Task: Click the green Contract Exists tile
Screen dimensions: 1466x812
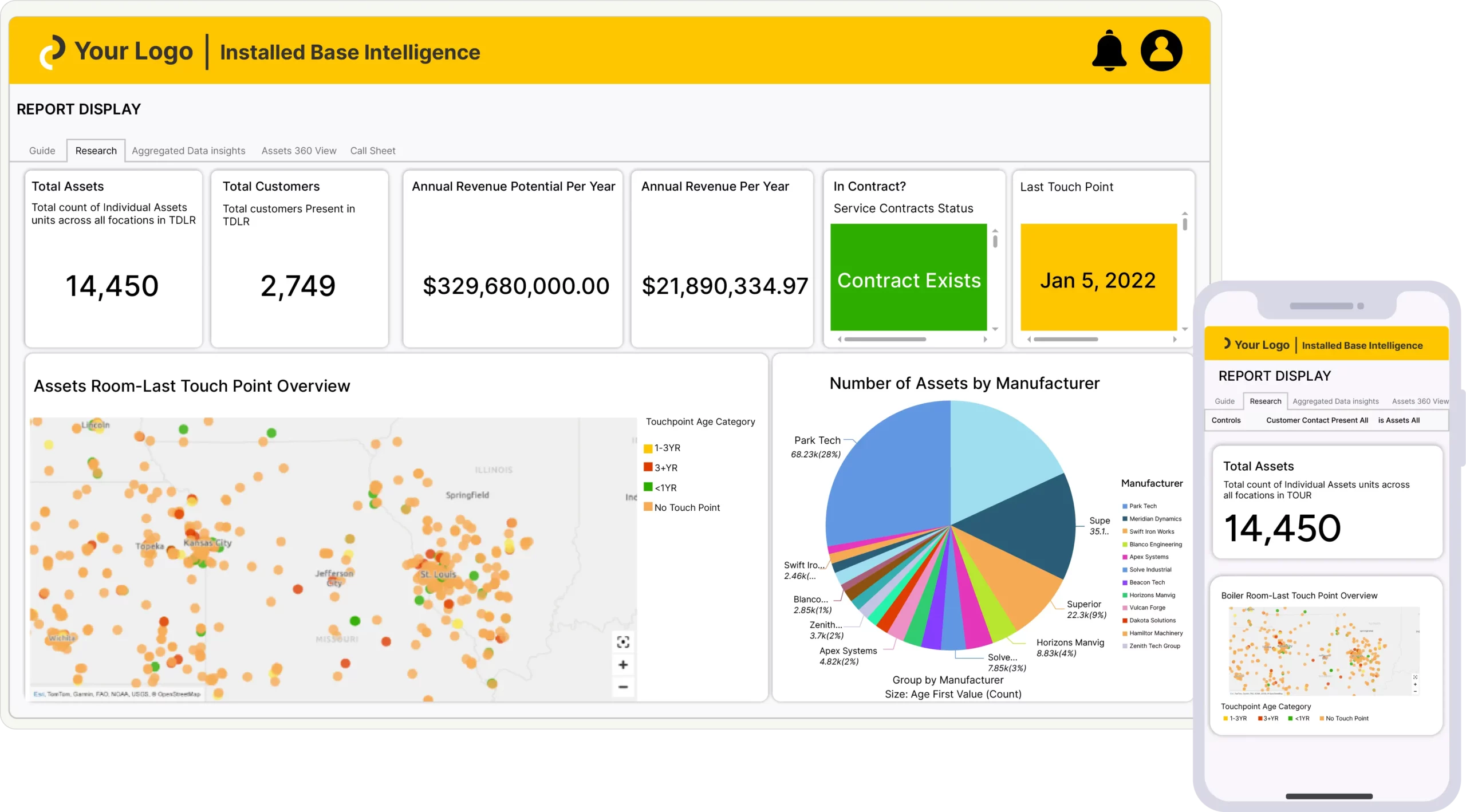Action: click(909, 277)
